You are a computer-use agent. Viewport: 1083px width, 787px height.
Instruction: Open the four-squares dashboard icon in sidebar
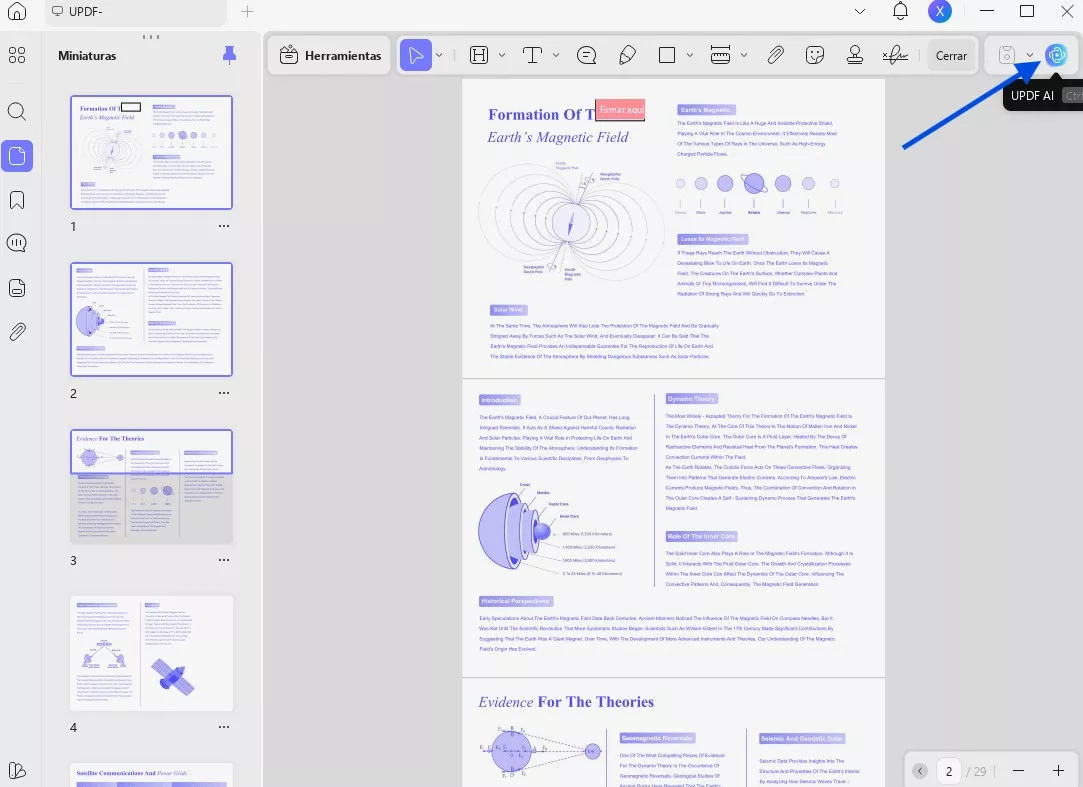tap(17, 55)
